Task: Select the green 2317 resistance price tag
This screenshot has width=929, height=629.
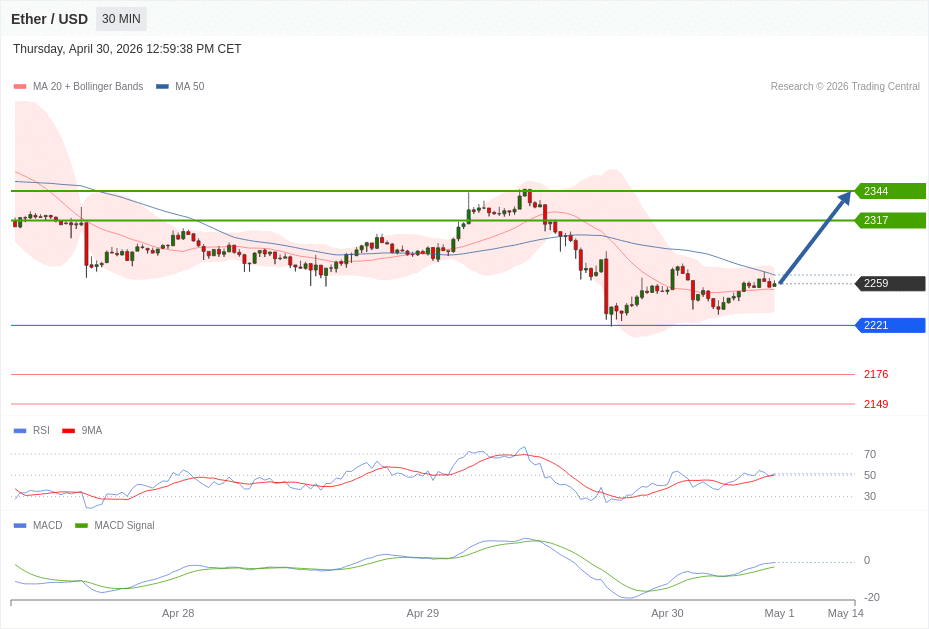Action: (x=890, y=220)
